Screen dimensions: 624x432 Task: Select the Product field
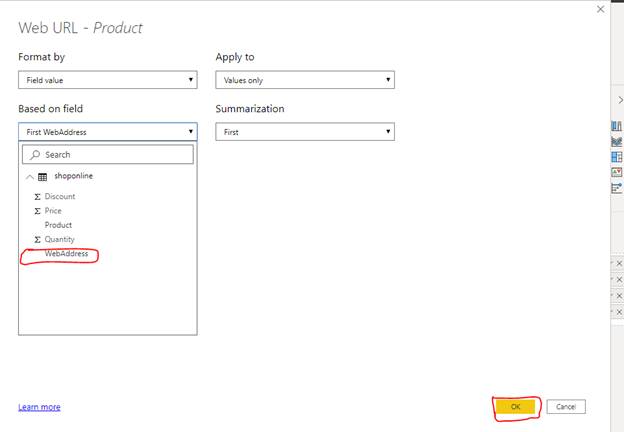coord(58,225)
